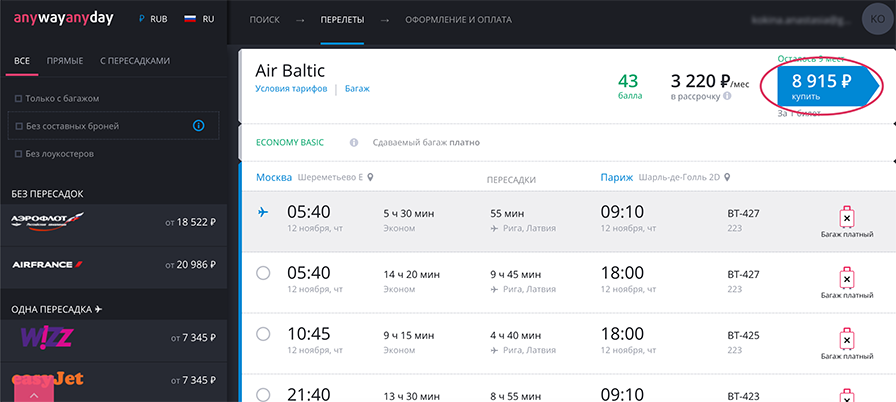Open the RUB currency selector

pyautogui.click(x=153, y=19)
